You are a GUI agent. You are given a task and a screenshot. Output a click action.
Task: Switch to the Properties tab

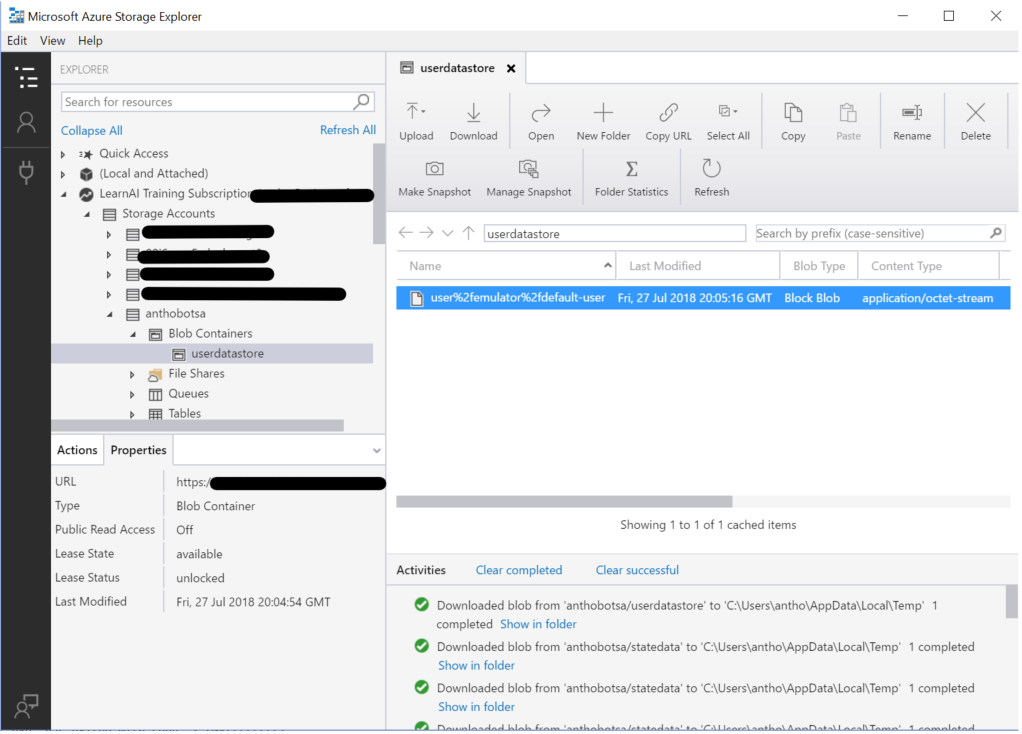[138, 450]
